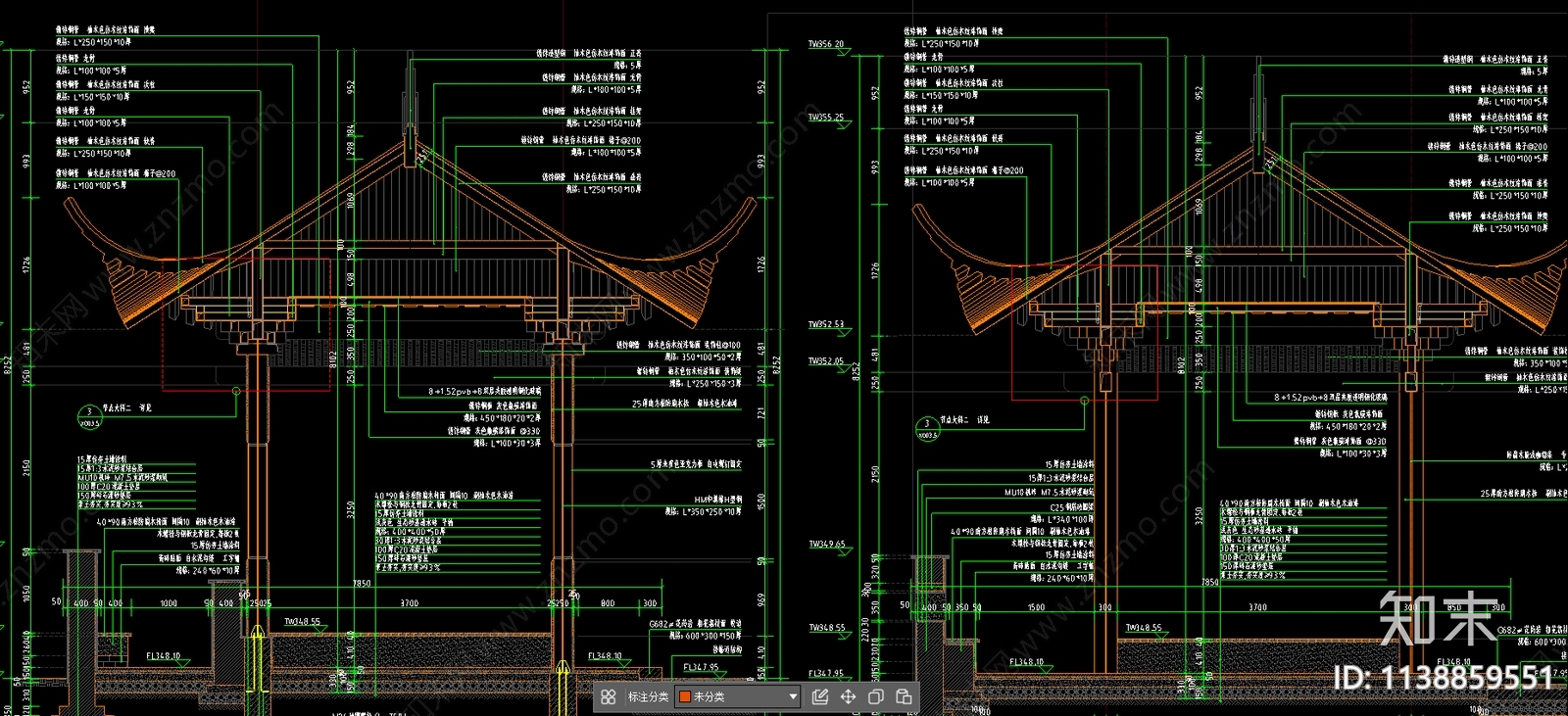
Task: Open the 未分类 category dropdown
Action: pos(738,696)
